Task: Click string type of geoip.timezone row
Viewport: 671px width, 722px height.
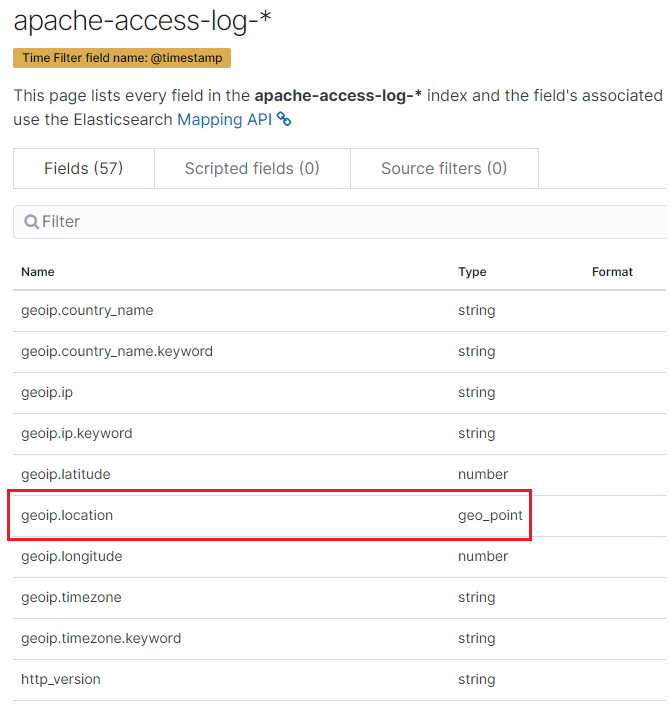Action: (x=476, y=598)
